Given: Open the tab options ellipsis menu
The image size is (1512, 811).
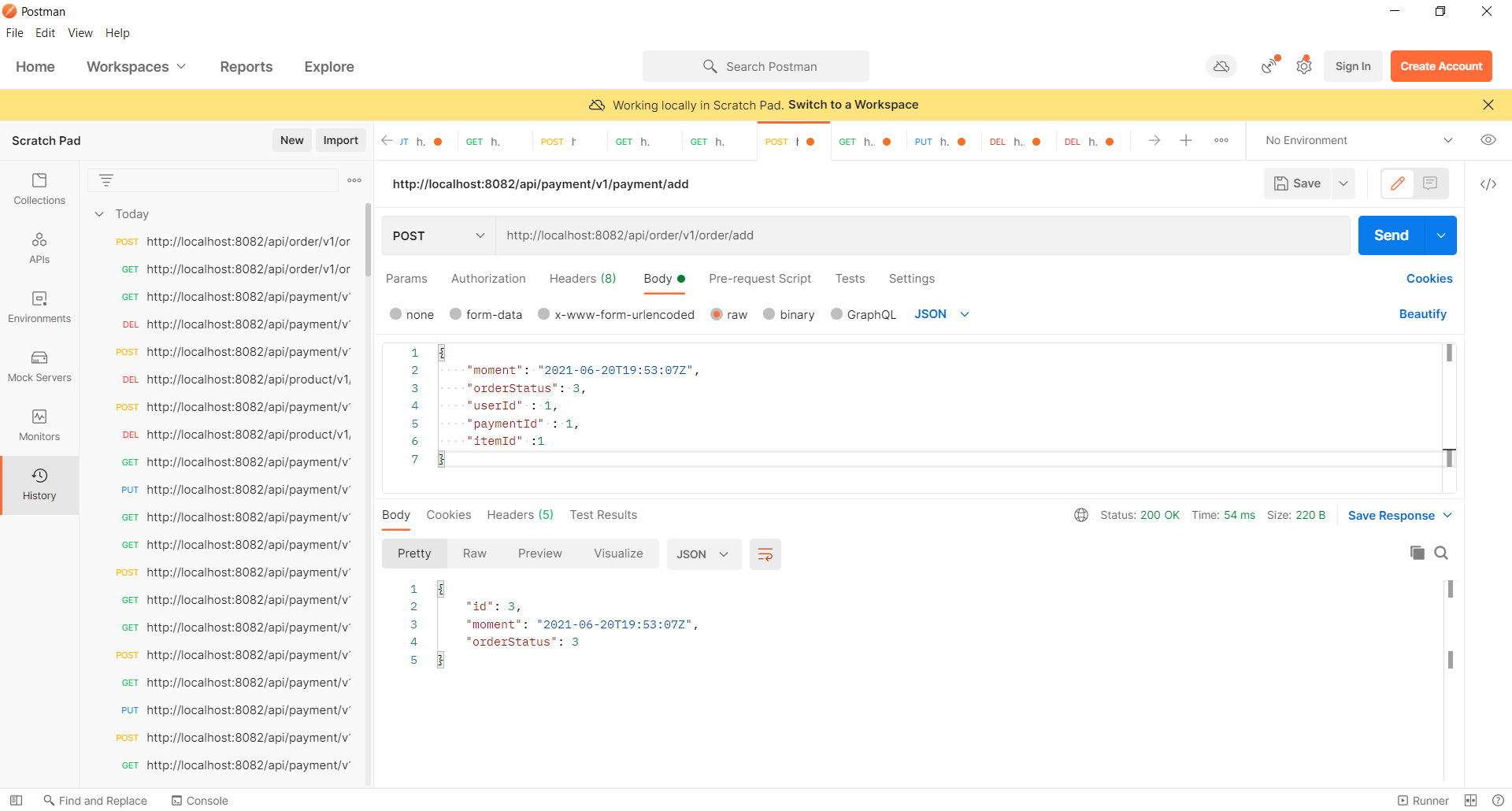Looking at the screenshot, I should pyautogui.click(x=1221, y=140).
